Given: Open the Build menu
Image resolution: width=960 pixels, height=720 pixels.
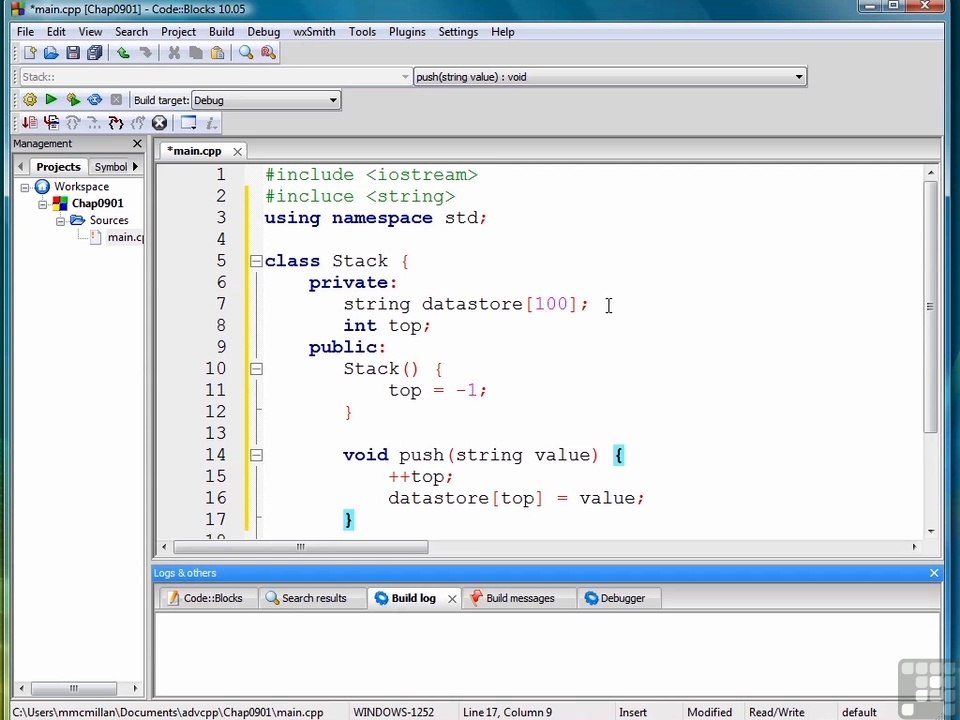Looking at the screenshot, I should [222, 32].
